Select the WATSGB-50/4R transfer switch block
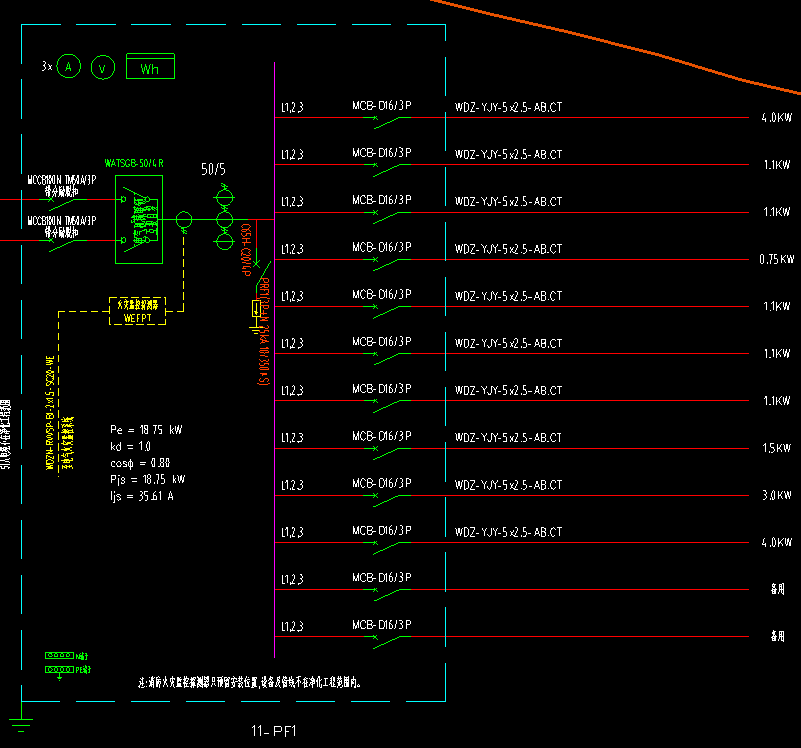This screenshot has width=801, height=748. click(139, 220)
